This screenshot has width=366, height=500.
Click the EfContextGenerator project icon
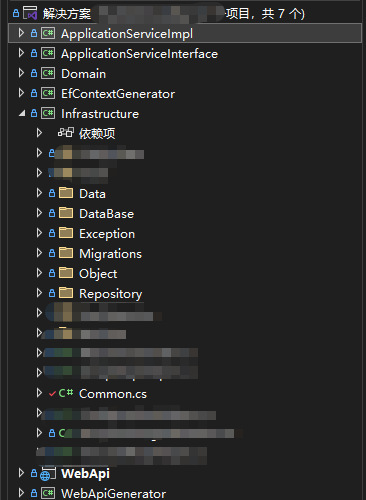click(x=48, y=93)
